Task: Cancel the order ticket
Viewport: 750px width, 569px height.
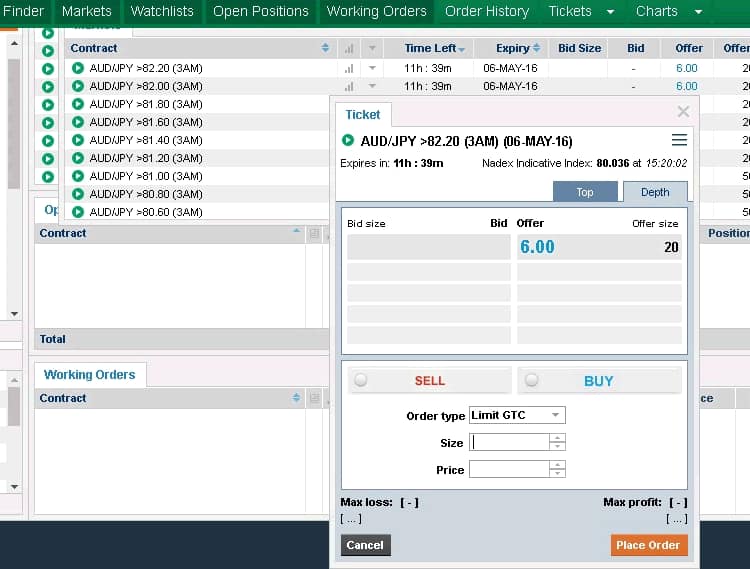Action: coord(365,545)
